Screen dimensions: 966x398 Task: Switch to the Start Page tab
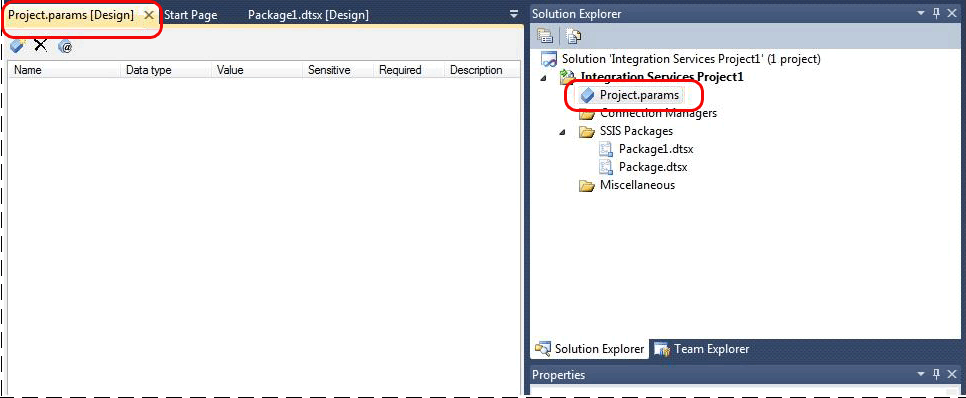click(x=190, y=15)
